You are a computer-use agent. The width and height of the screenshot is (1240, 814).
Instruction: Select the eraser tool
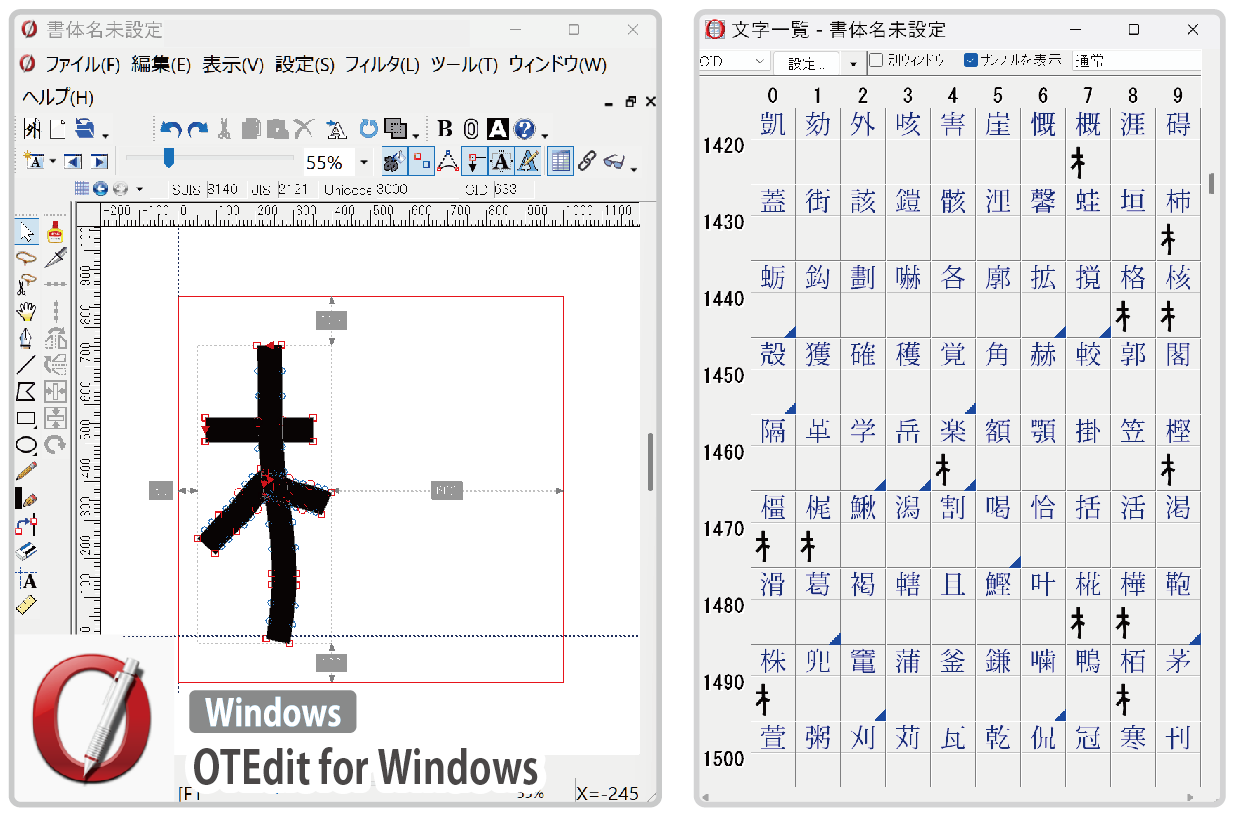click(x=27, y=550)
